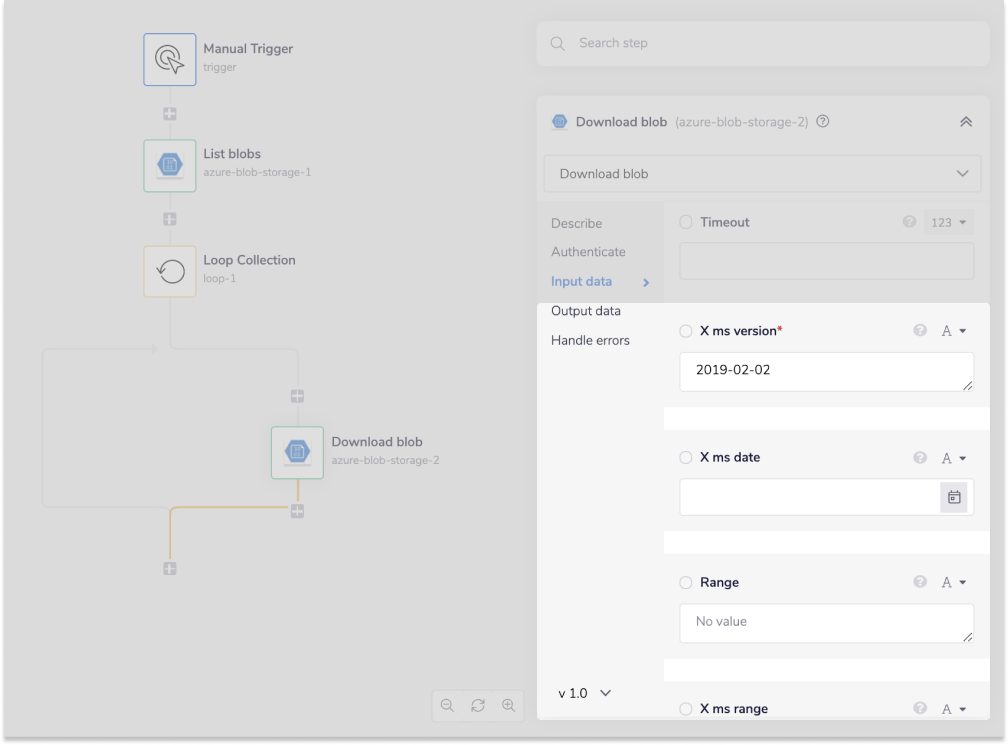The image size is (1008, 745).
Task: Open the Download blob operation dropdown
Action: click(762, 173)
